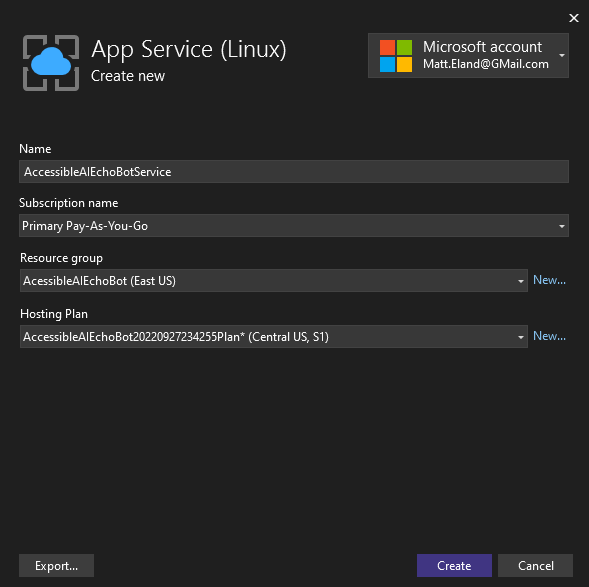Click New link beside Resource group

click(549, 280)
